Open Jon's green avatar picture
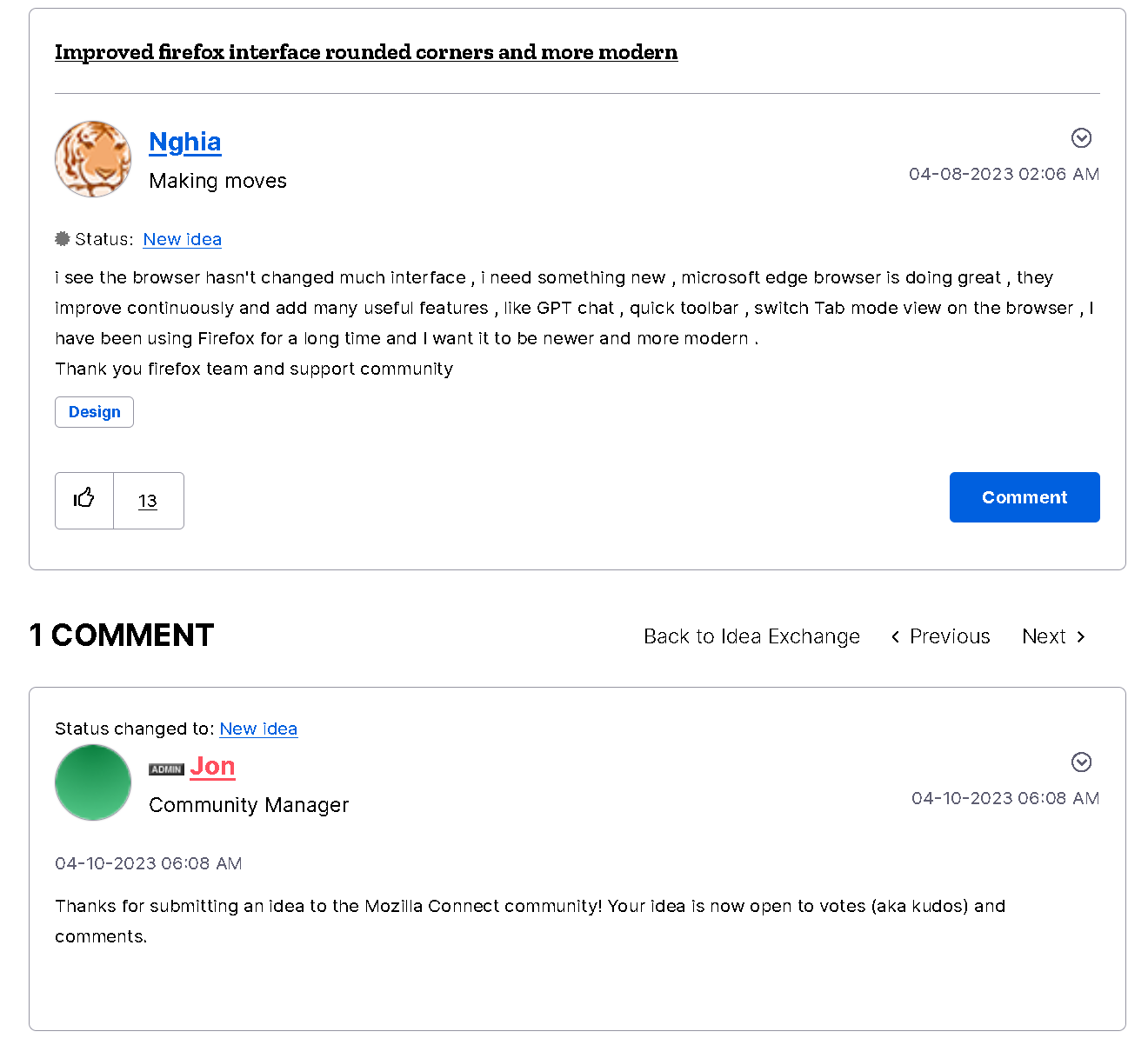 tap(93, 782)
